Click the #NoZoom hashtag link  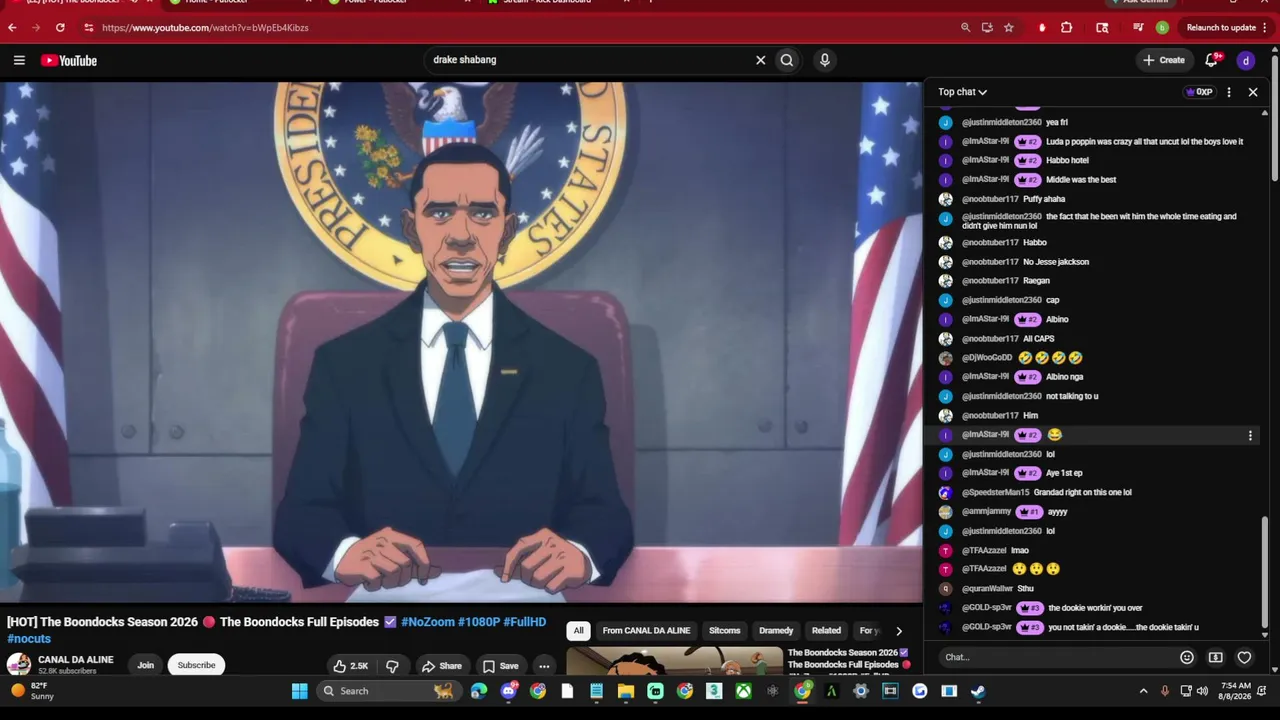(428, 622)
